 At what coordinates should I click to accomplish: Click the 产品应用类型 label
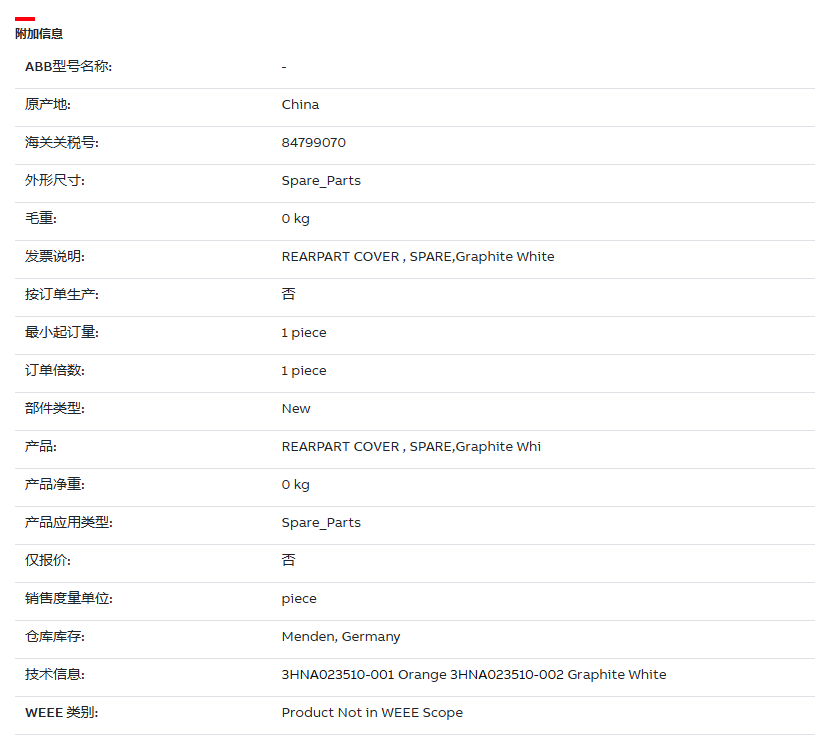[x=68, y=523]
